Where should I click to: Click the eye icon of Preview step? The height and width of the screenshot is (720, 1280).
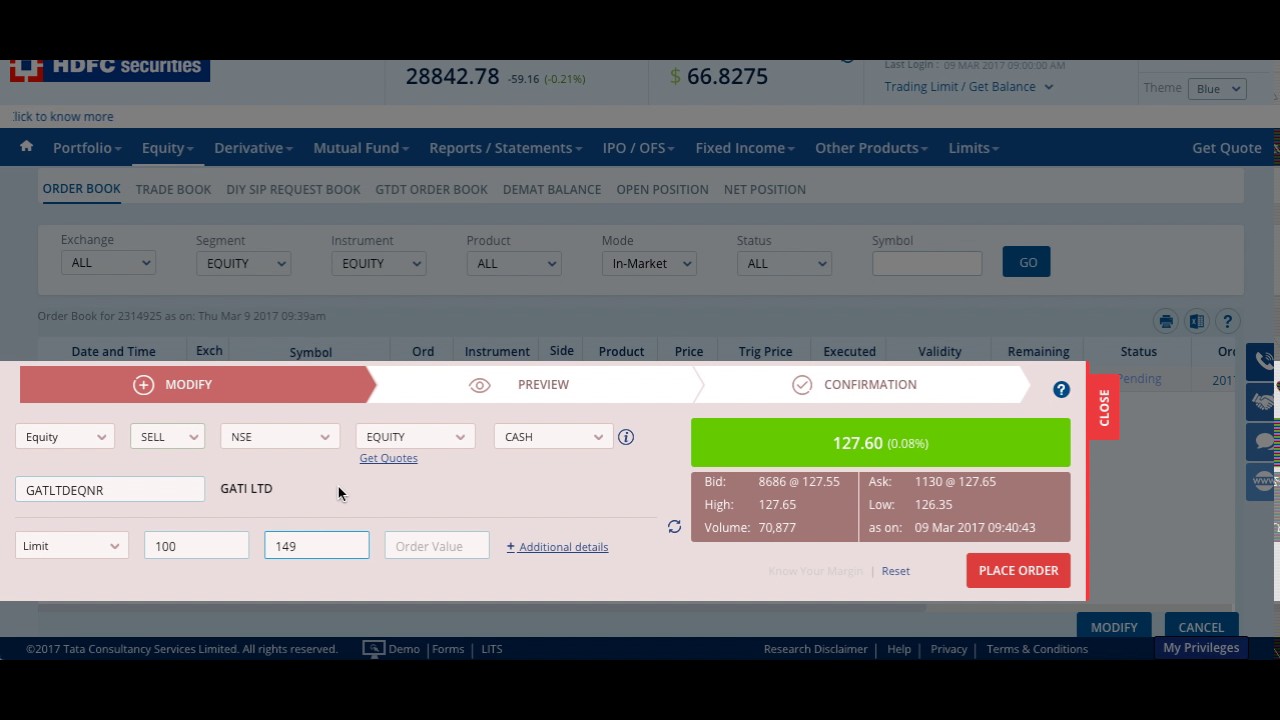tap(480, 385)
